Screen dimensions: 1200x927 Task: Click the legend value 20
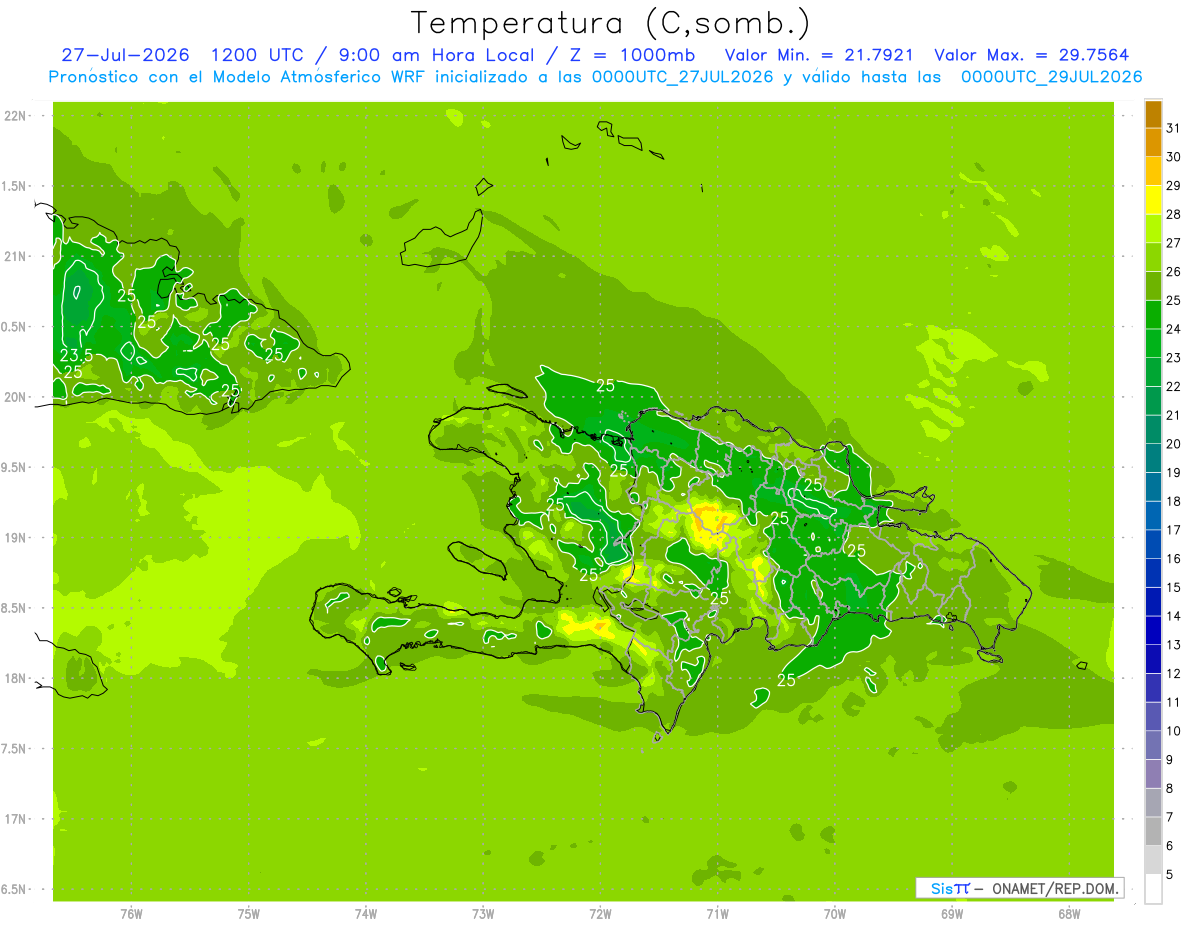point(1174,444)
